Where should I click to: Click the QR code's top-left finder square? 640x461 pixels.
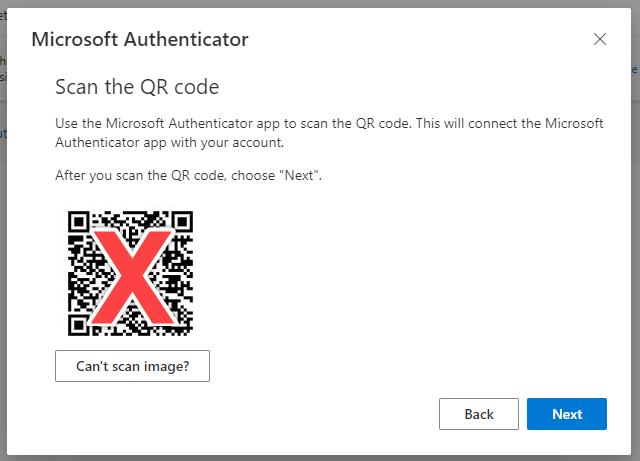point(81,224)
